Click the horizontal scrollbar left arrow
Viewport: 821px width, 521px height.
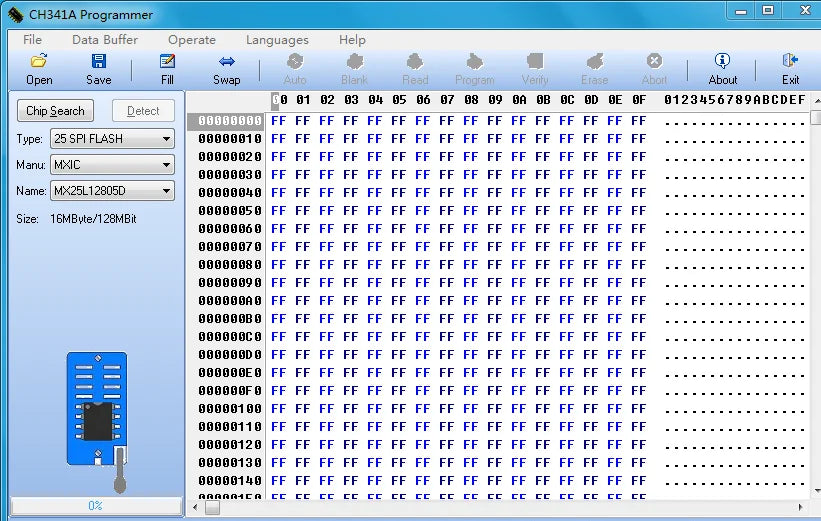click(x=195, y=507)
